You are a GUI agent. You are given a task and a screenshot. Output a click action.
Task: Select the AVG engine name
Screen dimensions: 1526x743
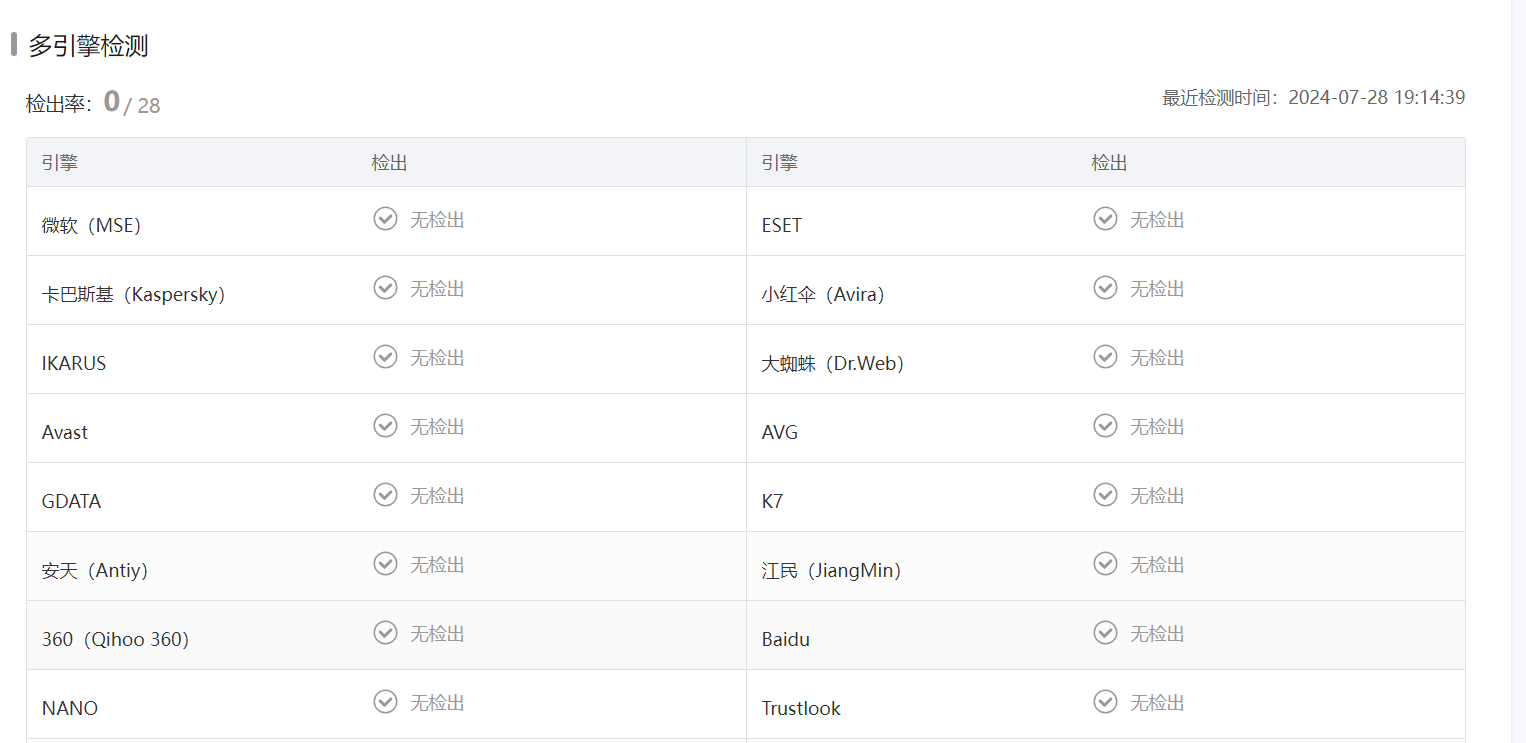coord(780,432)
